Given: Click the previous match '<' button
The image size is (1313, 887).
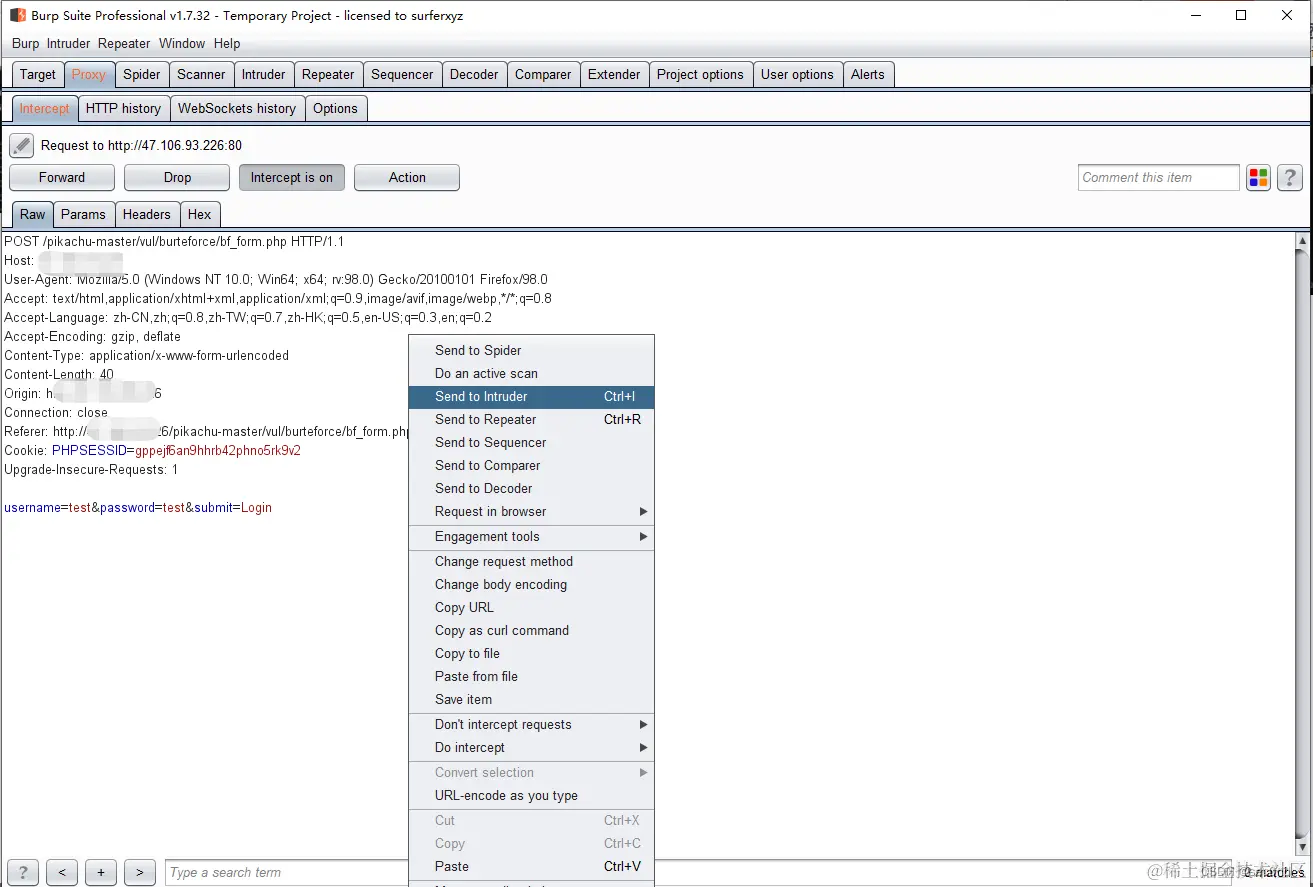Looking at the screenshot, I should pyautogui.click(x=62, y=872).
